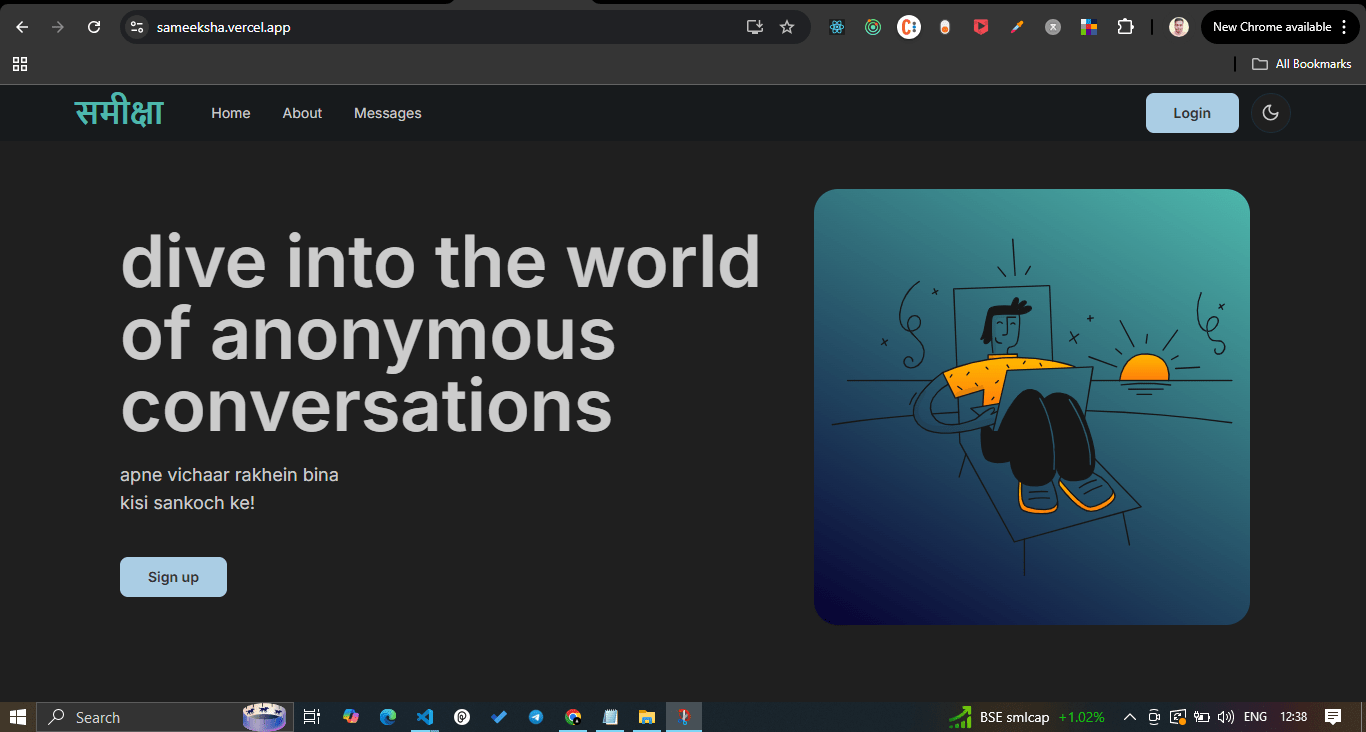Open the BSE smlcap stock widget

1027,717
